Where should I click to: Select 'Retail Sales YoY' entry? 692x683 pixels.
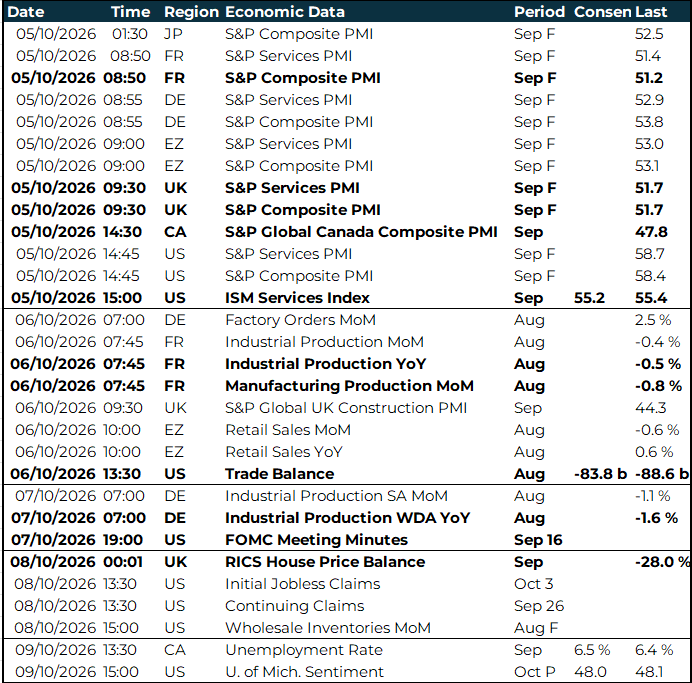click(x=283, y=452)
